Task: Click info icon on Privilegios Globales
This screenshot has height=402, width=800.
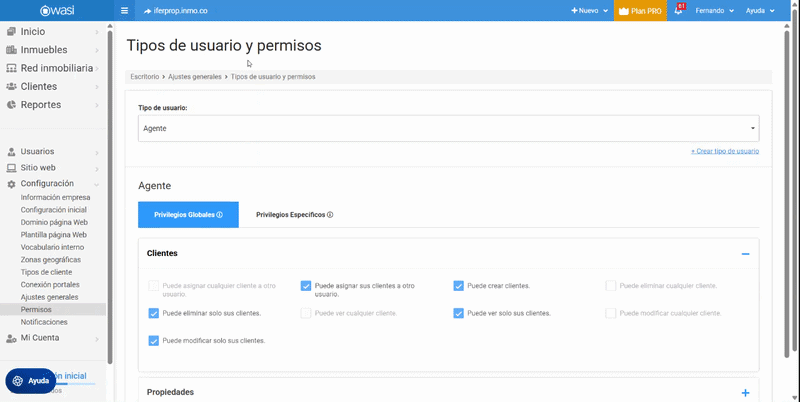Action: [219, 215]
